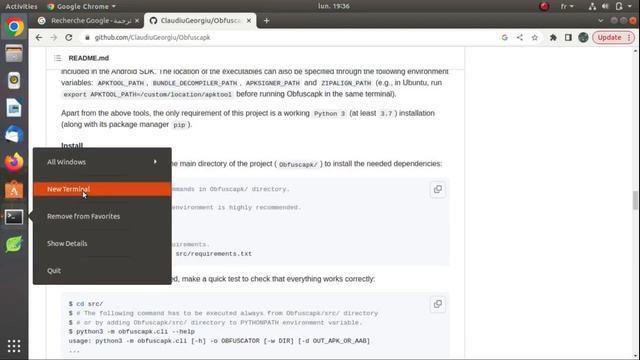Expand the All Windows submenu
The image size is (640, 360).
102,162
